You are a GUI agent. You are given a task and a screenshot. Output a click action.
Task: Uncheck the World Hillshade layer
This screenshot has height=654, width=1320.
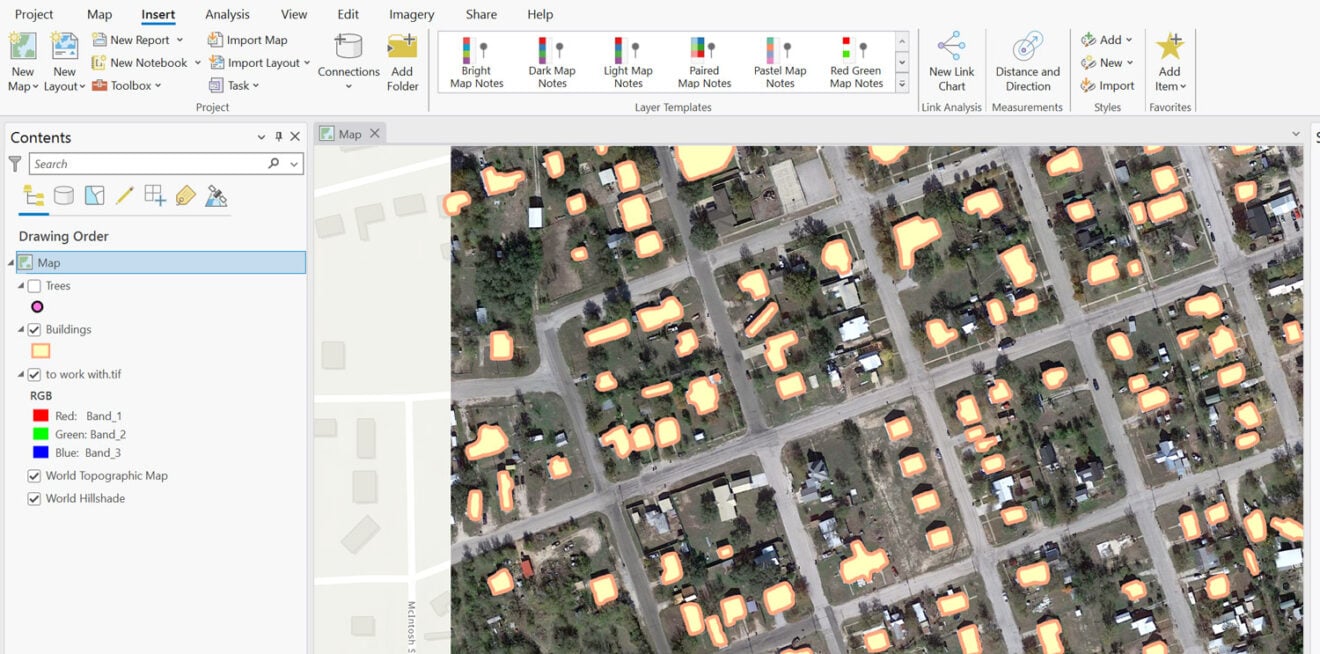click(34, 498)
